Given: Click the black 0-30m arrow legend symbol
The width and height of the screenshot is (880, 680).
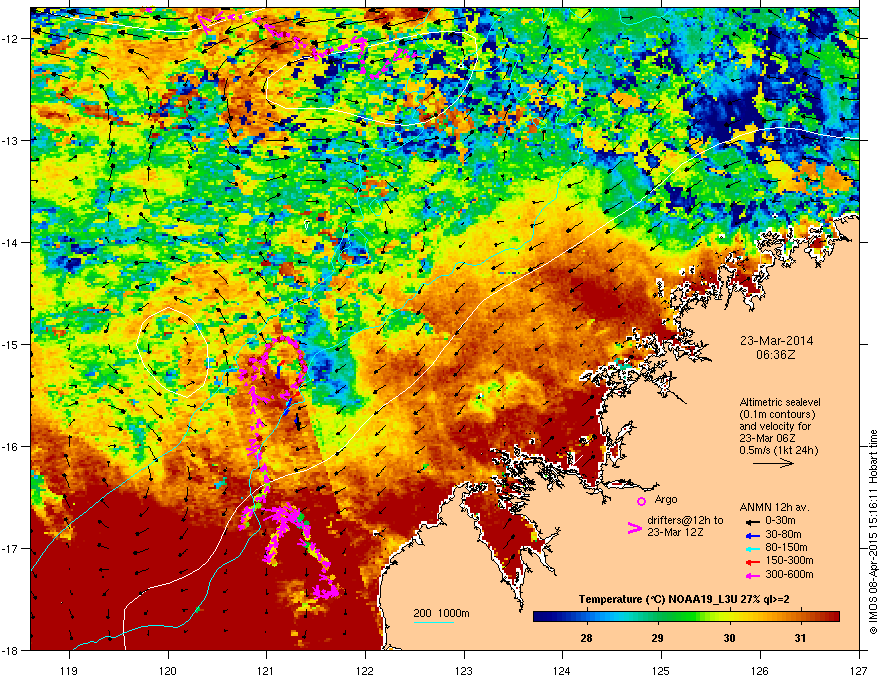Looking at the screenshot, I should [751, 521].
